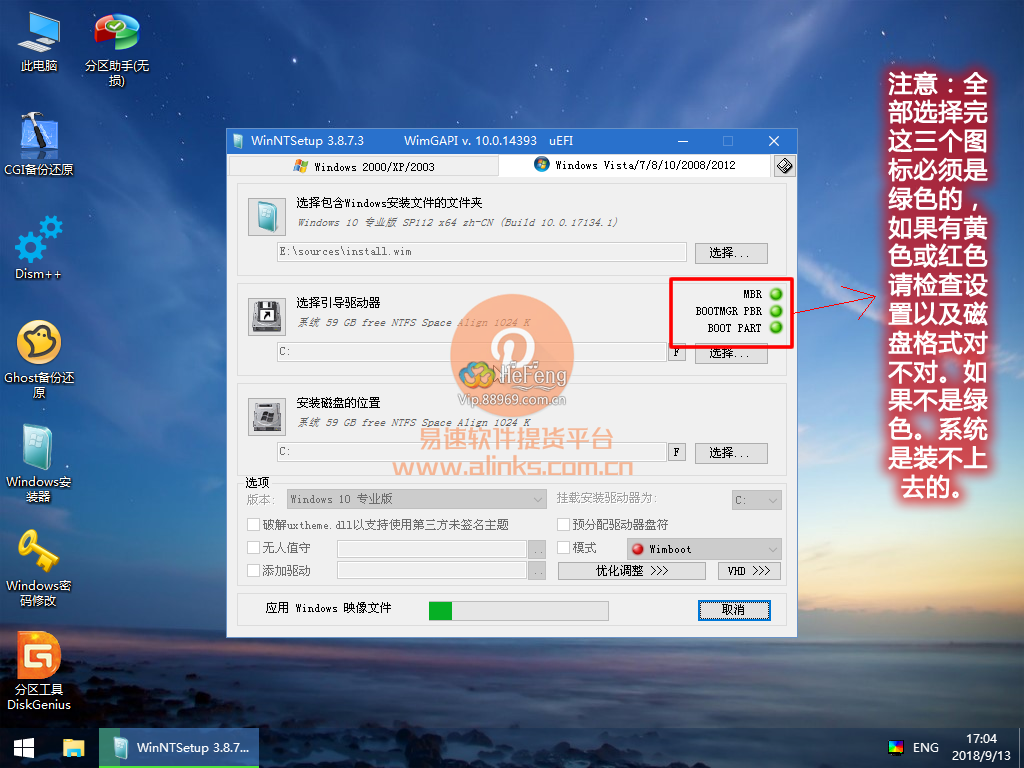Launch 分区助手(无损) desktop shortcut
This screenshot has width=1024, height=768.
coord(116,50)
